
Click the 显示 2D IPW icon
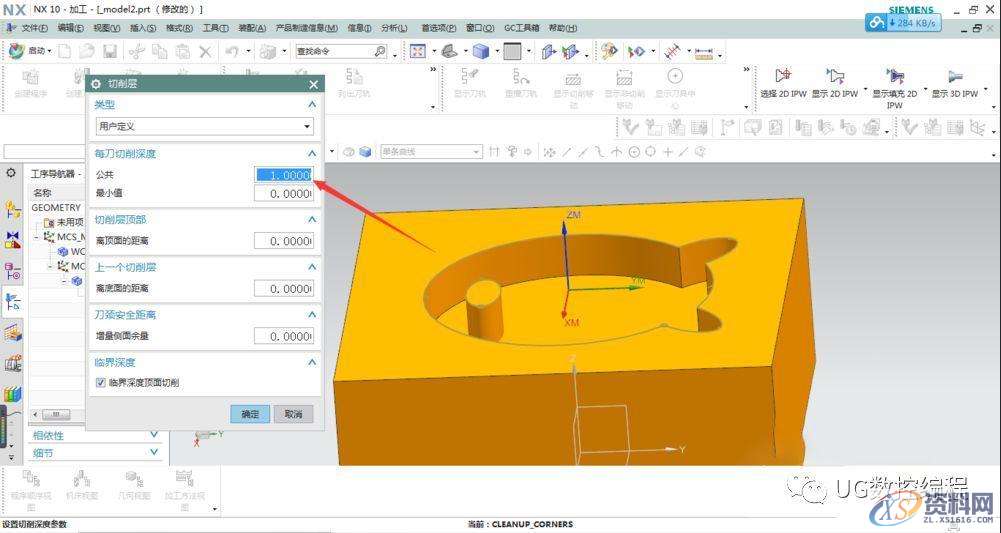tap(835, 76)
